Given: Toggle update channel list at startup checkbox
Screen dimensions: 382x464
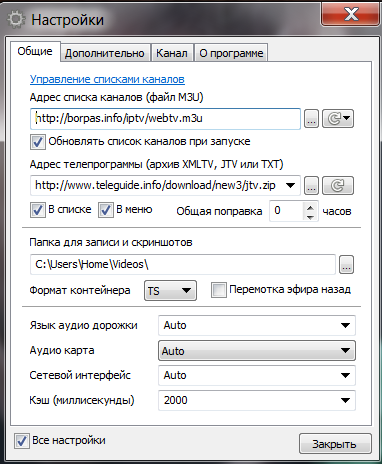Looking at the screenshot, I should 38,142.
